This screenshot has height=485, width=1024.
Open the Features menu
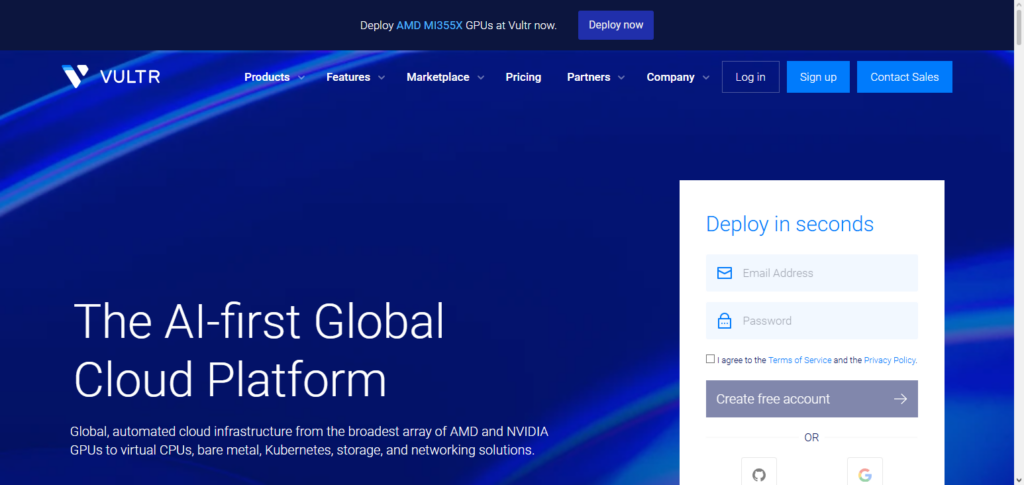348,77
